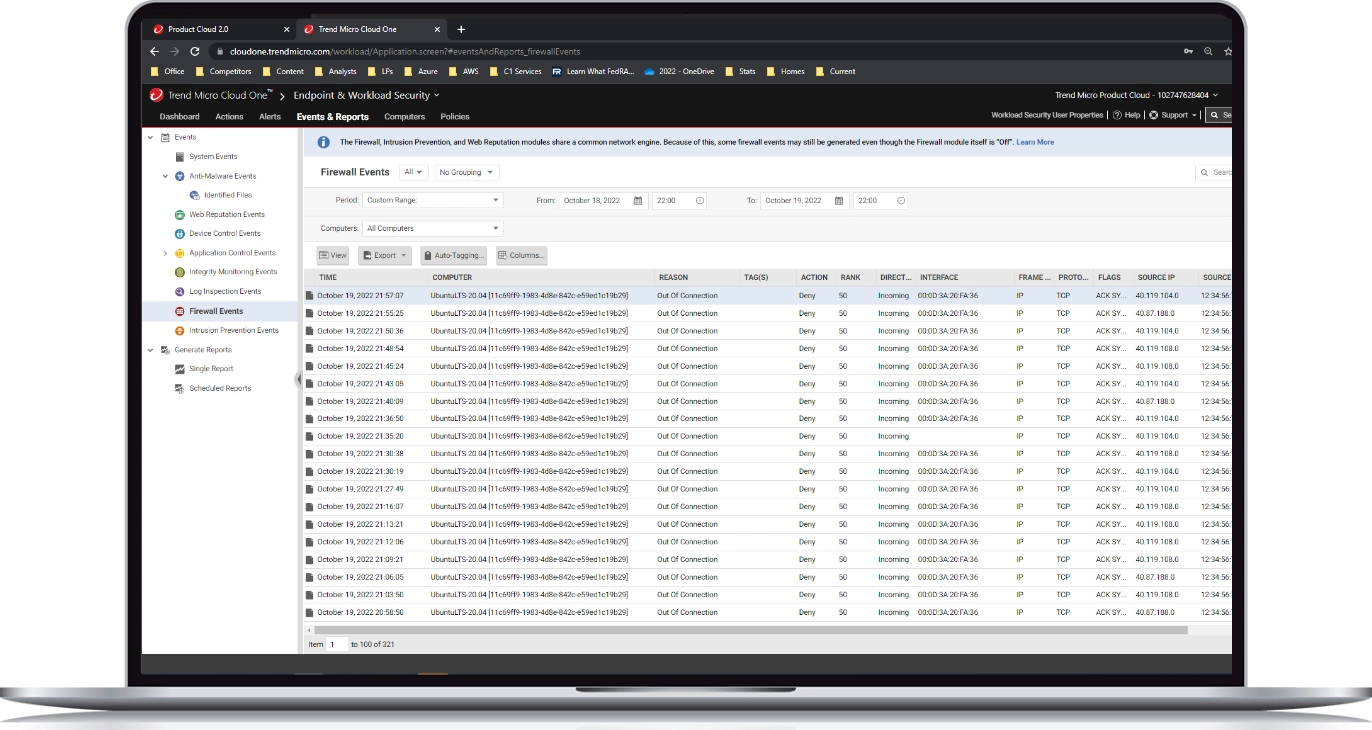This screenshot has width=1372, height=730.
Task: Open the From date calendar picker icon
Action: coord(638,201)
